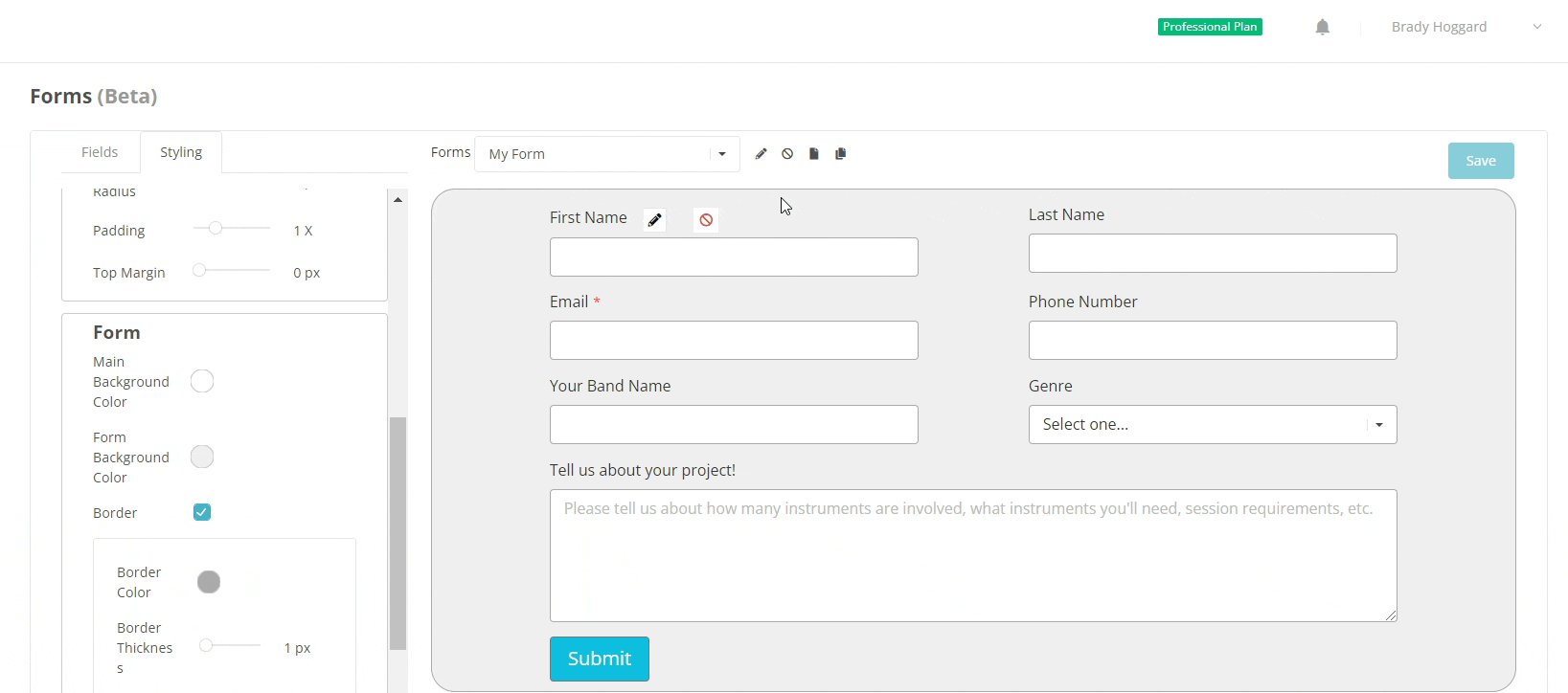Click the pencil icon to edit My Form
The width and height of the screenshot is (1568, 693).
(761, 154)
